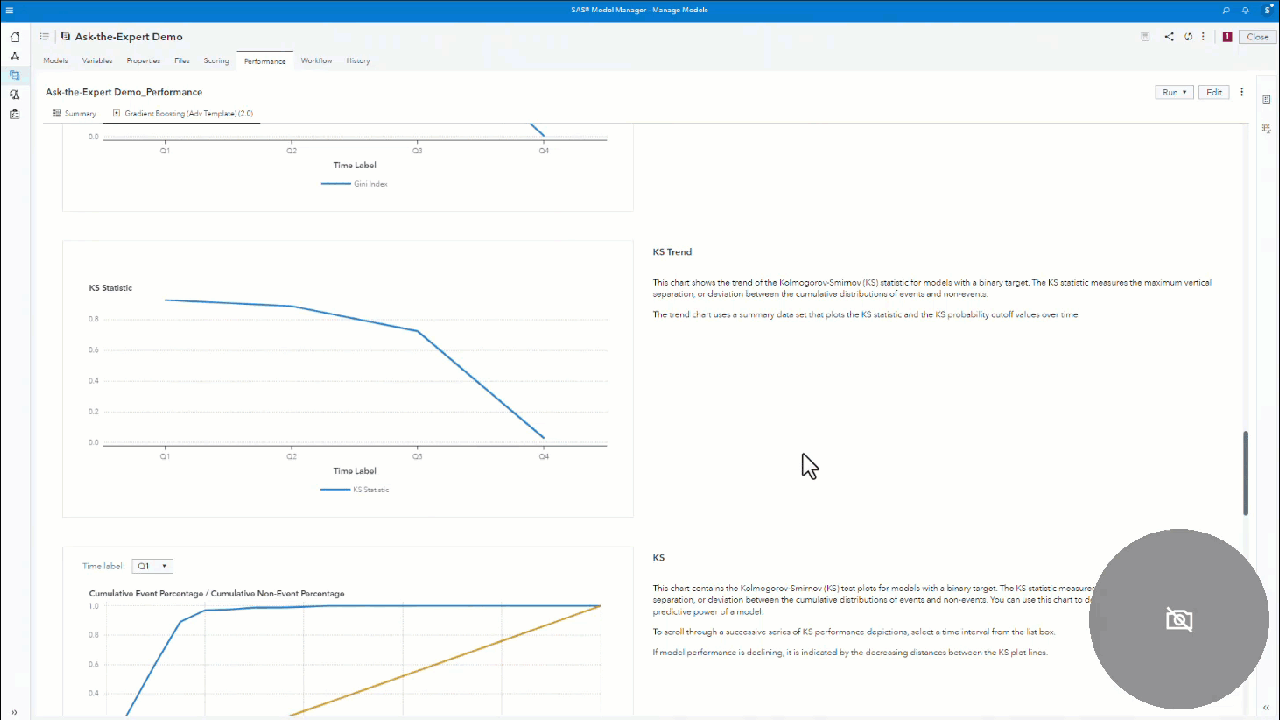This screenshot has width=1280, height=720.
Task: Select the Performance tab
Action: tap(265, 61)
